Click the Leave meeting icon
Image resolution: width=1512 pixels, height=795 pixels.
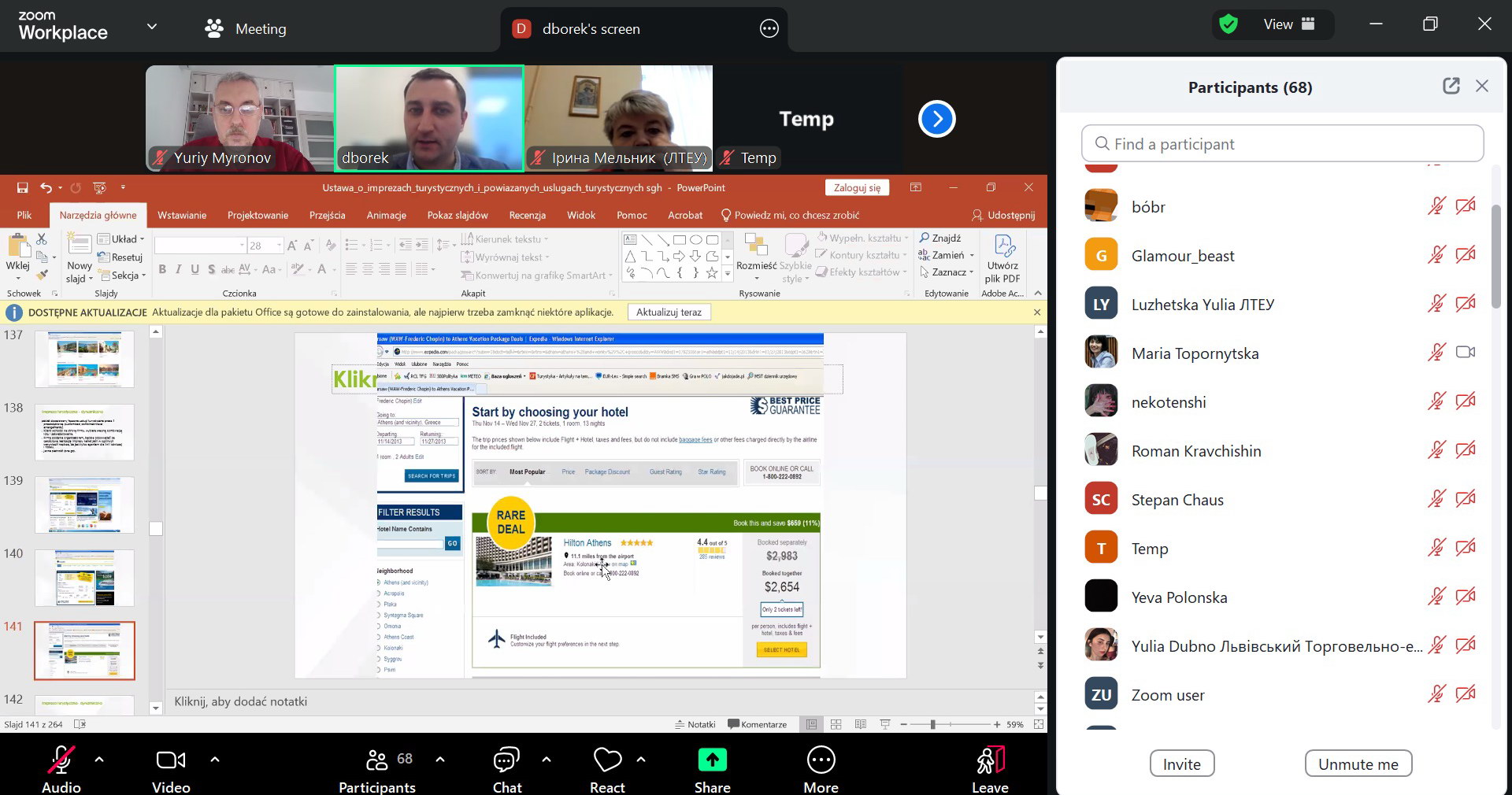[x=990, y=760]
